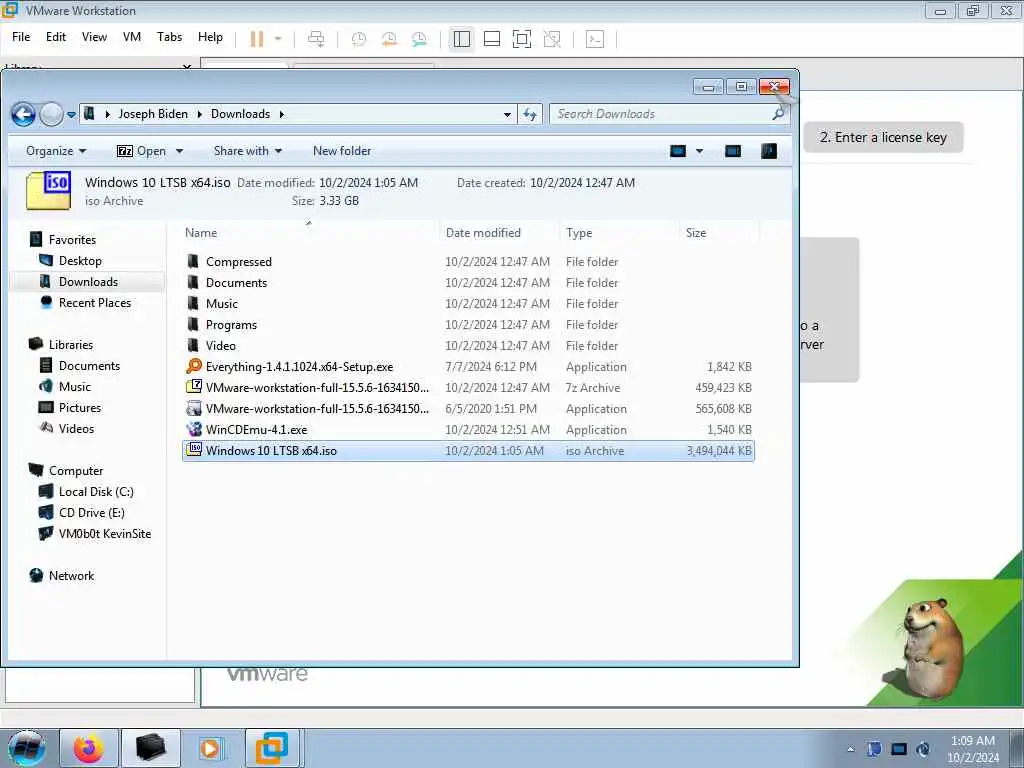Toggle the thumbnail bar view icon
This screenshot has height=768, width=1024.
point(492,39)
